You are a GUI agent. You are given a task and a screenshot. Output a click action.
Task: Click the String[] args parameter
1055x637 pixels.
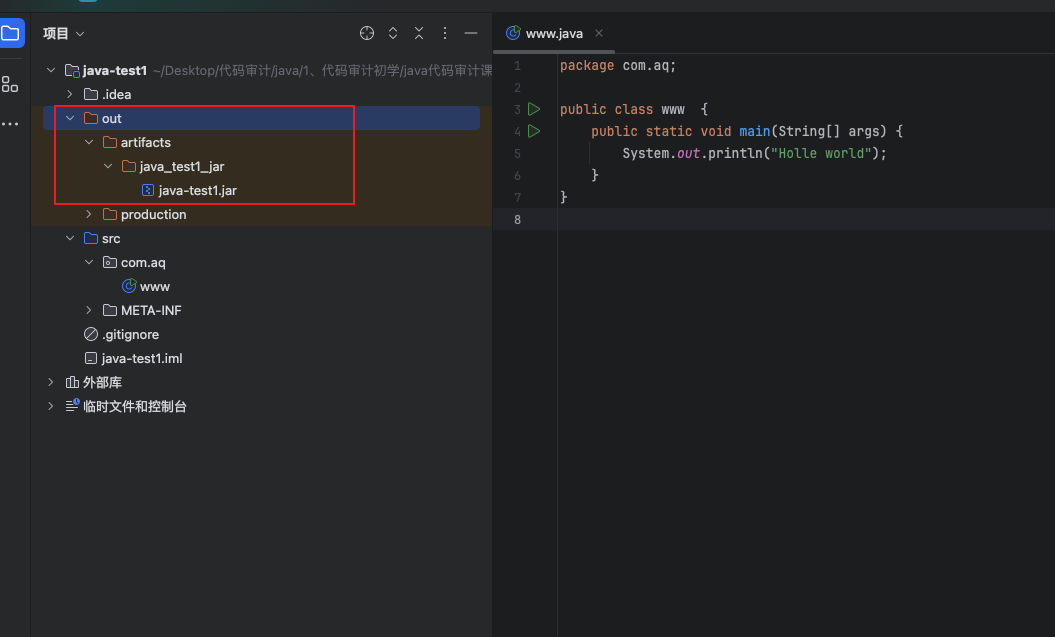pyautogui.click(x=828, y=131)
